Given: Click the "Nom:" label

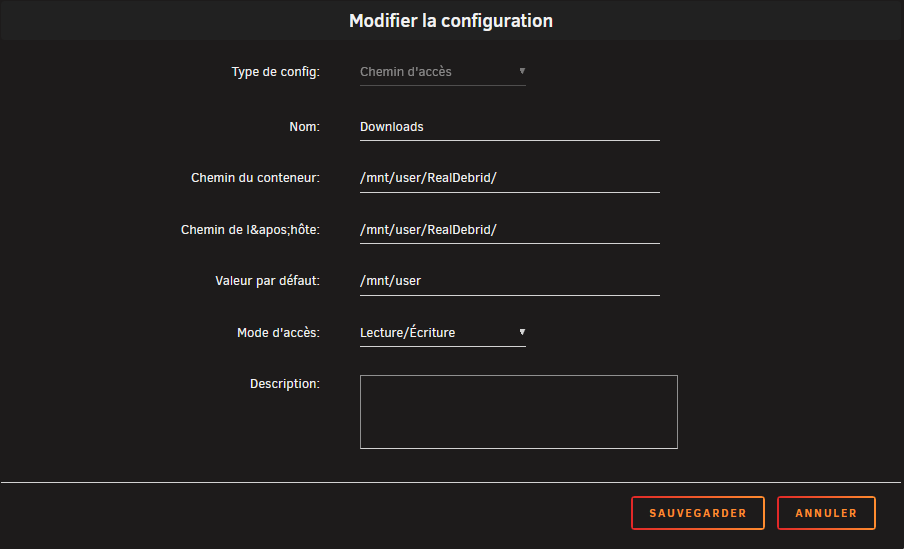Looking at the screenshot, I should coord(304,127).
